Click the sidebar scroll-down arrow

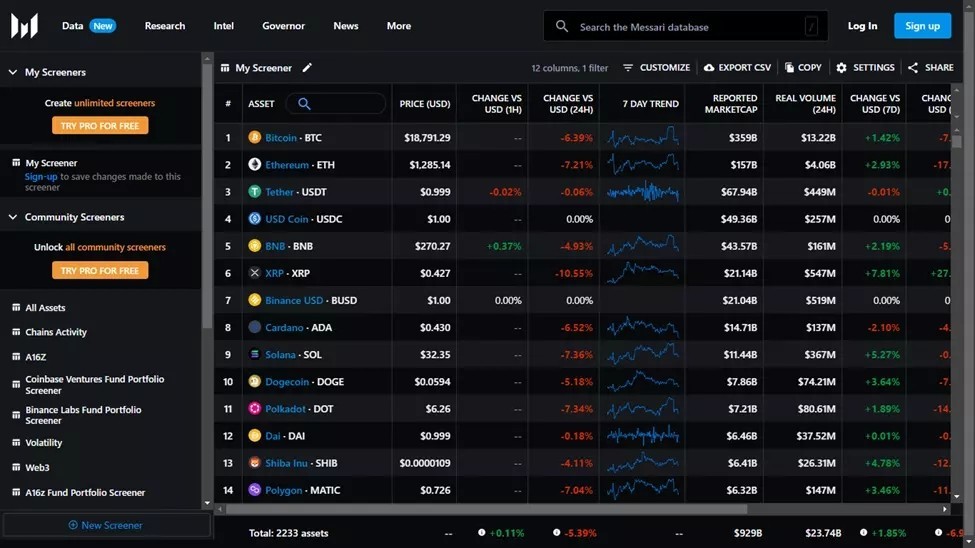(207, 503)
